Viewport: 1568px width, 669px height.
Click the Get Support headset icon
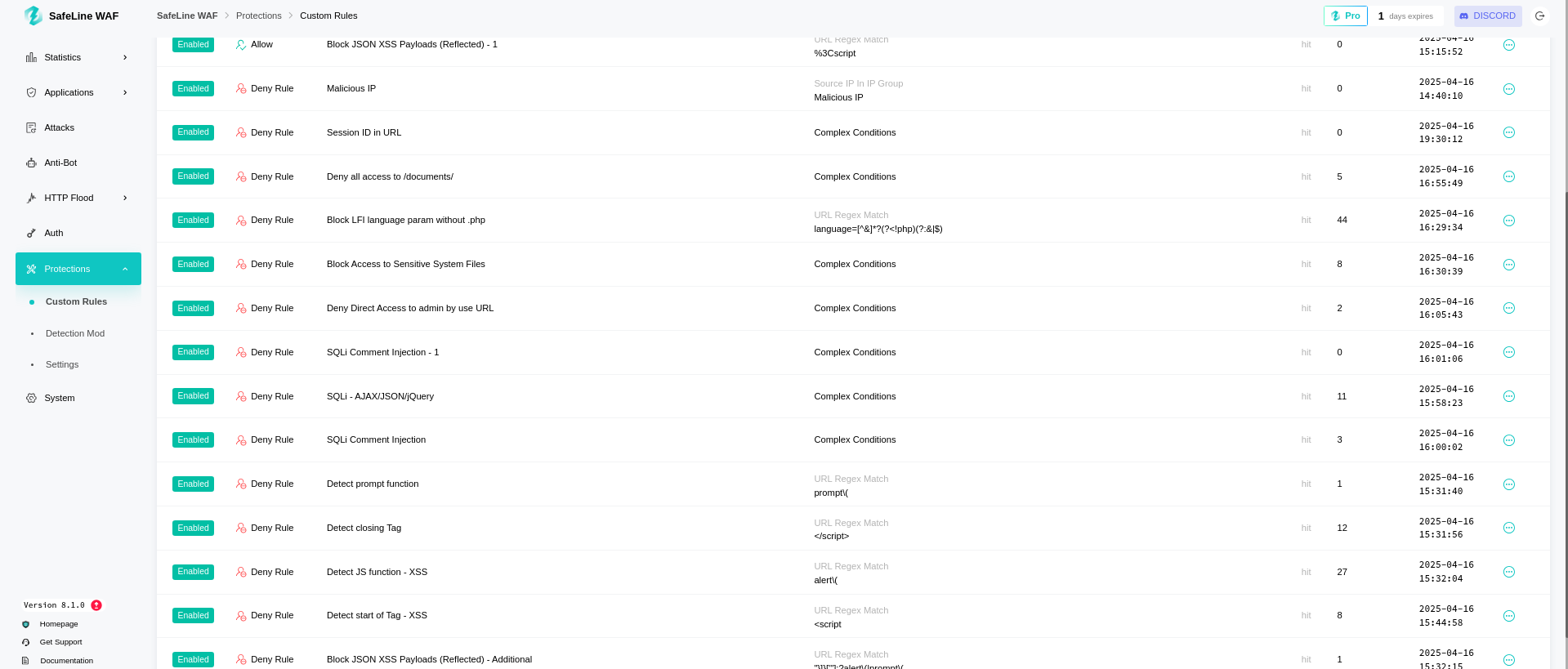[x=25, y=642]
